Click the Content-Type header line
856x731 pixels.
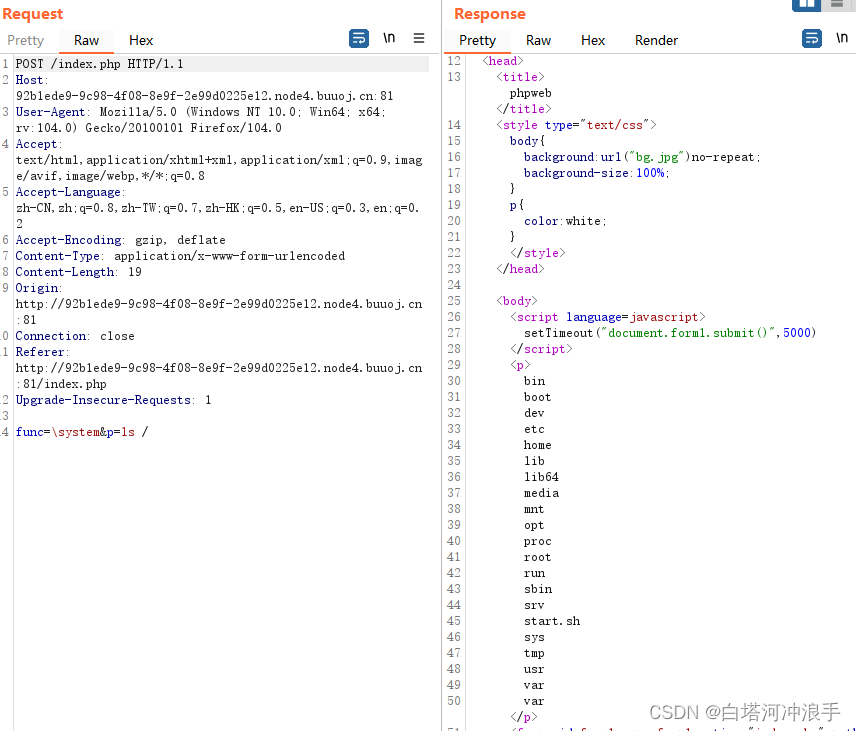(180, 256)
